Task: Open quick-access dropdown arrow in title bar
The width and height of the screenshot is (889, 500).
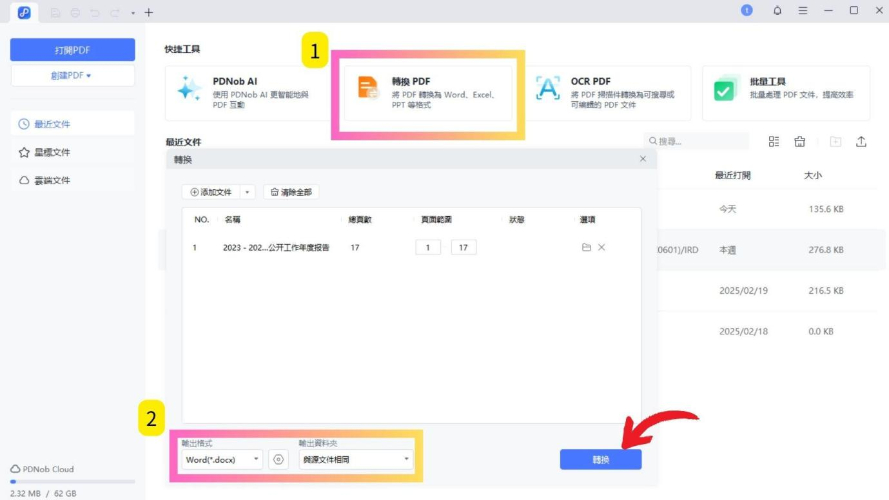Action: tap(133, 13)
